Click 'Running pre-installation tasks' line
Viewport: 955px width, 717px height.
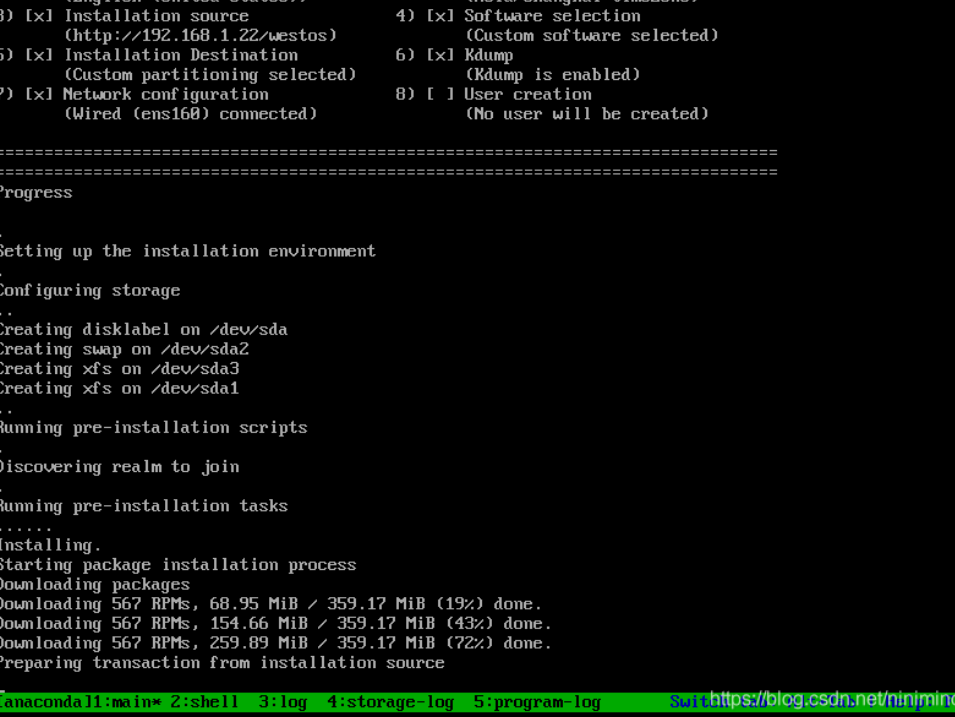click(x=144, y=506)
